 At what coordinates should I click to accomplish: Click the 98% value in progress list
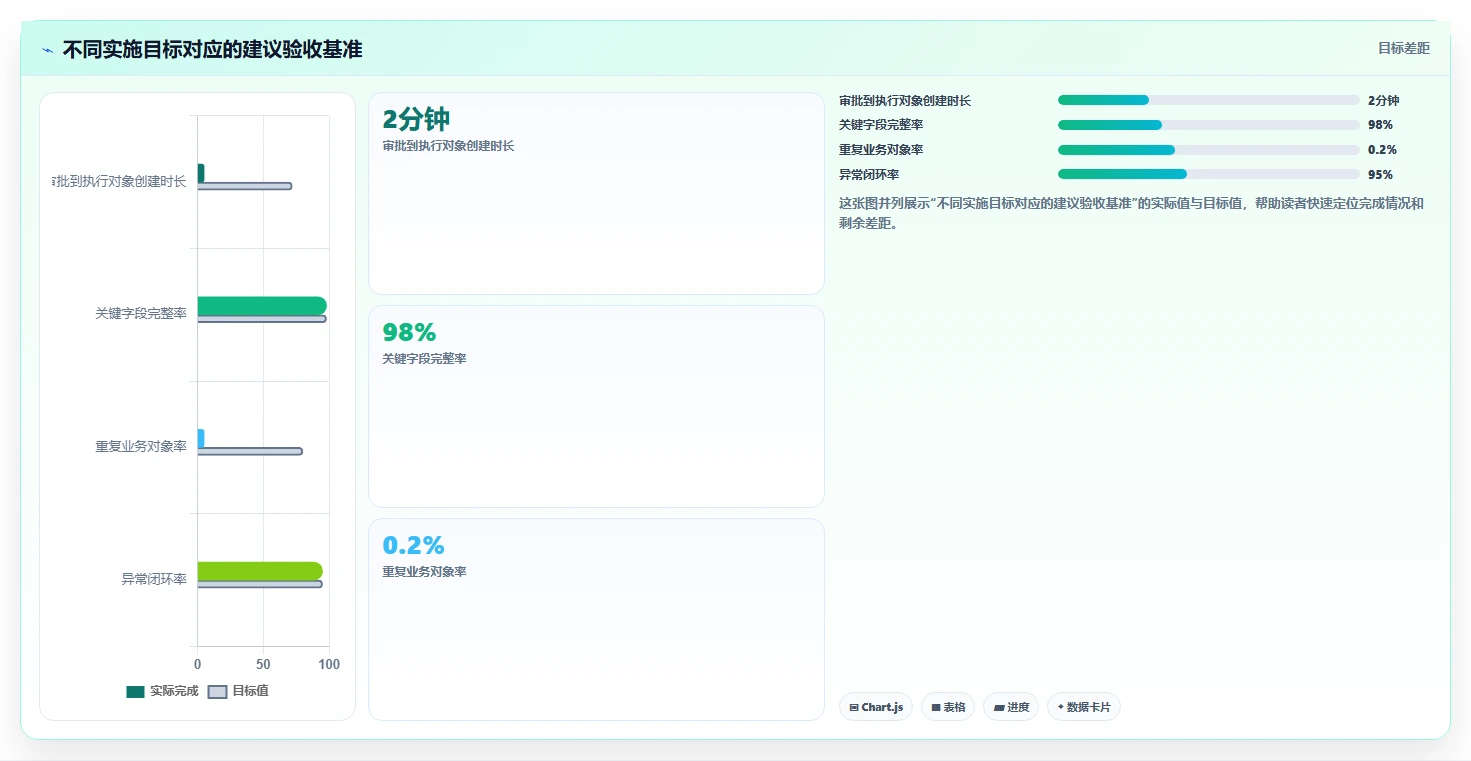[x=1380, y=125]
